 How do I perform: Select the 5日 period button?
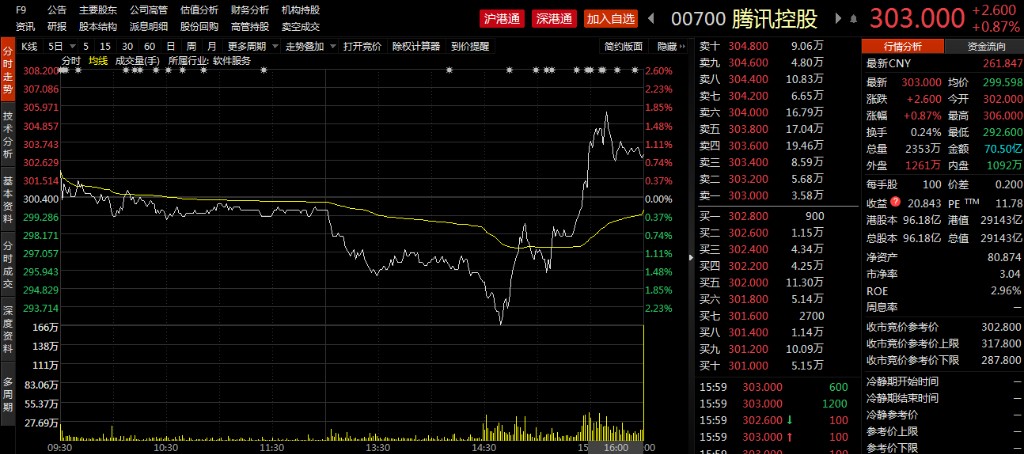tap(56, 46)
